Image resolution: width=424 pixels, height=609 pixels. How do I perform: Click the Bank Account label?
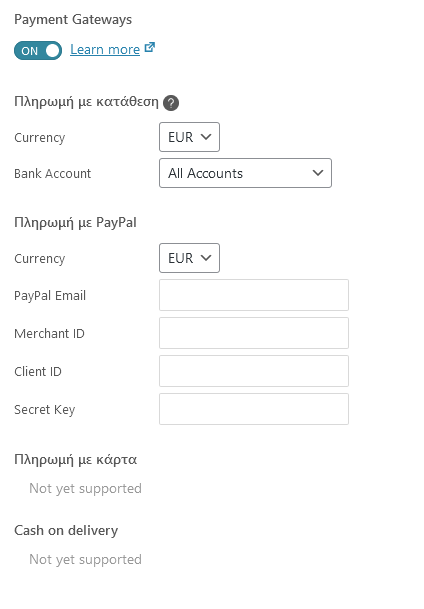click(52, 174)
